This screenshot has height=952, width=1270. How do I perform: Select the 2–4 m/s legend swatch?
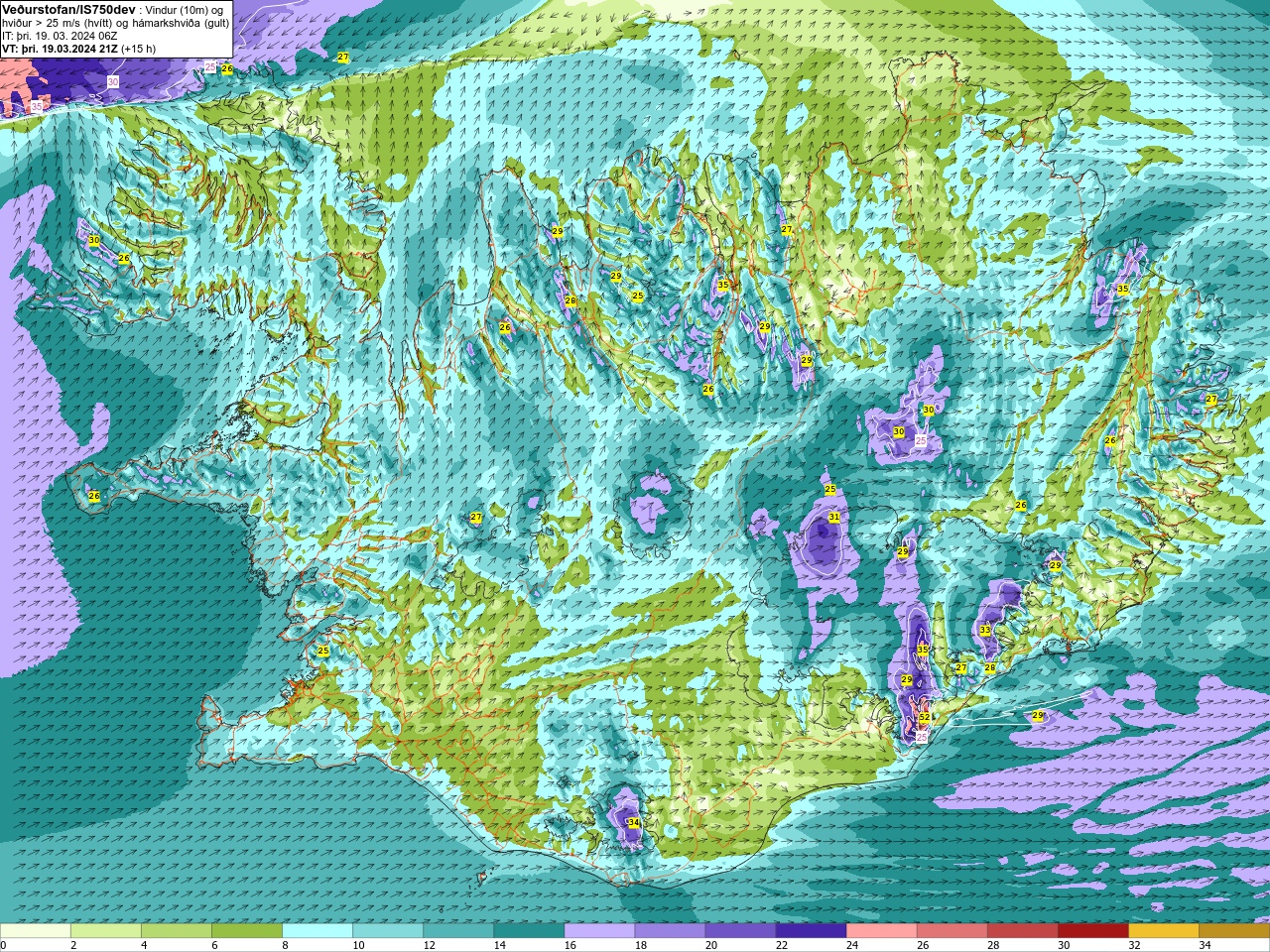106,930
